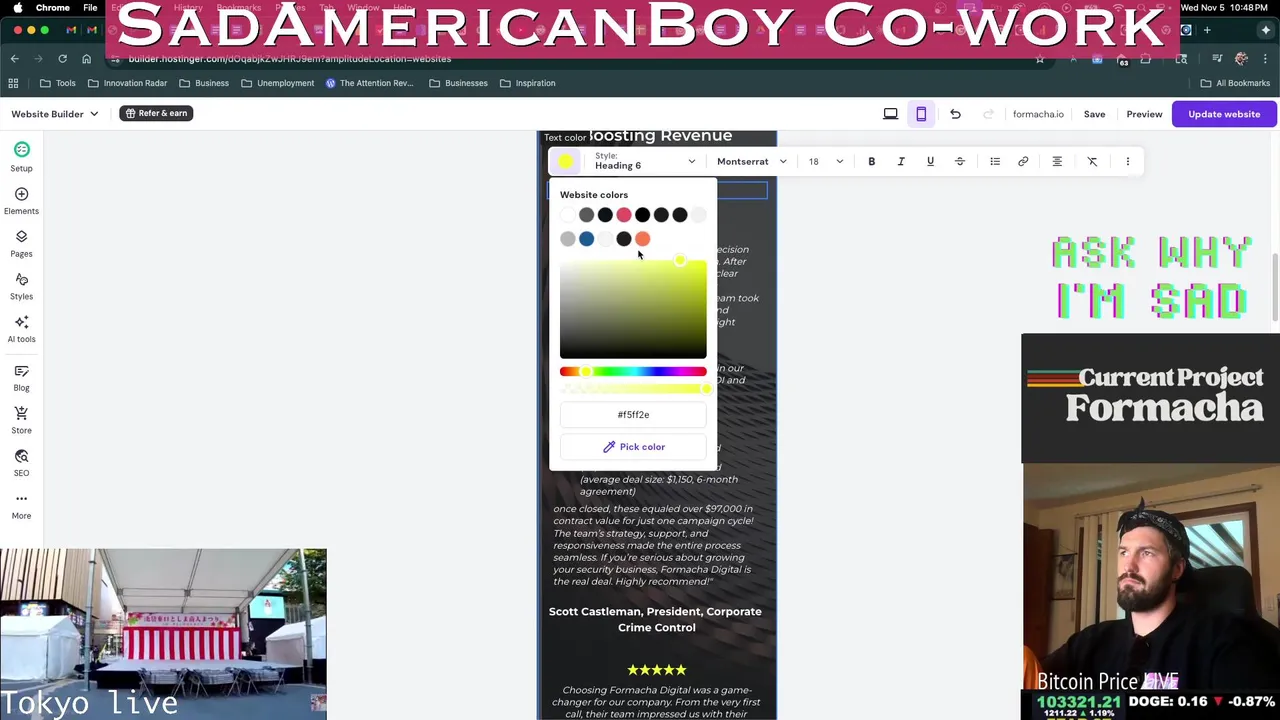
Task: Open the Montserrat font dropdown
Action: (x=751, y=161)
